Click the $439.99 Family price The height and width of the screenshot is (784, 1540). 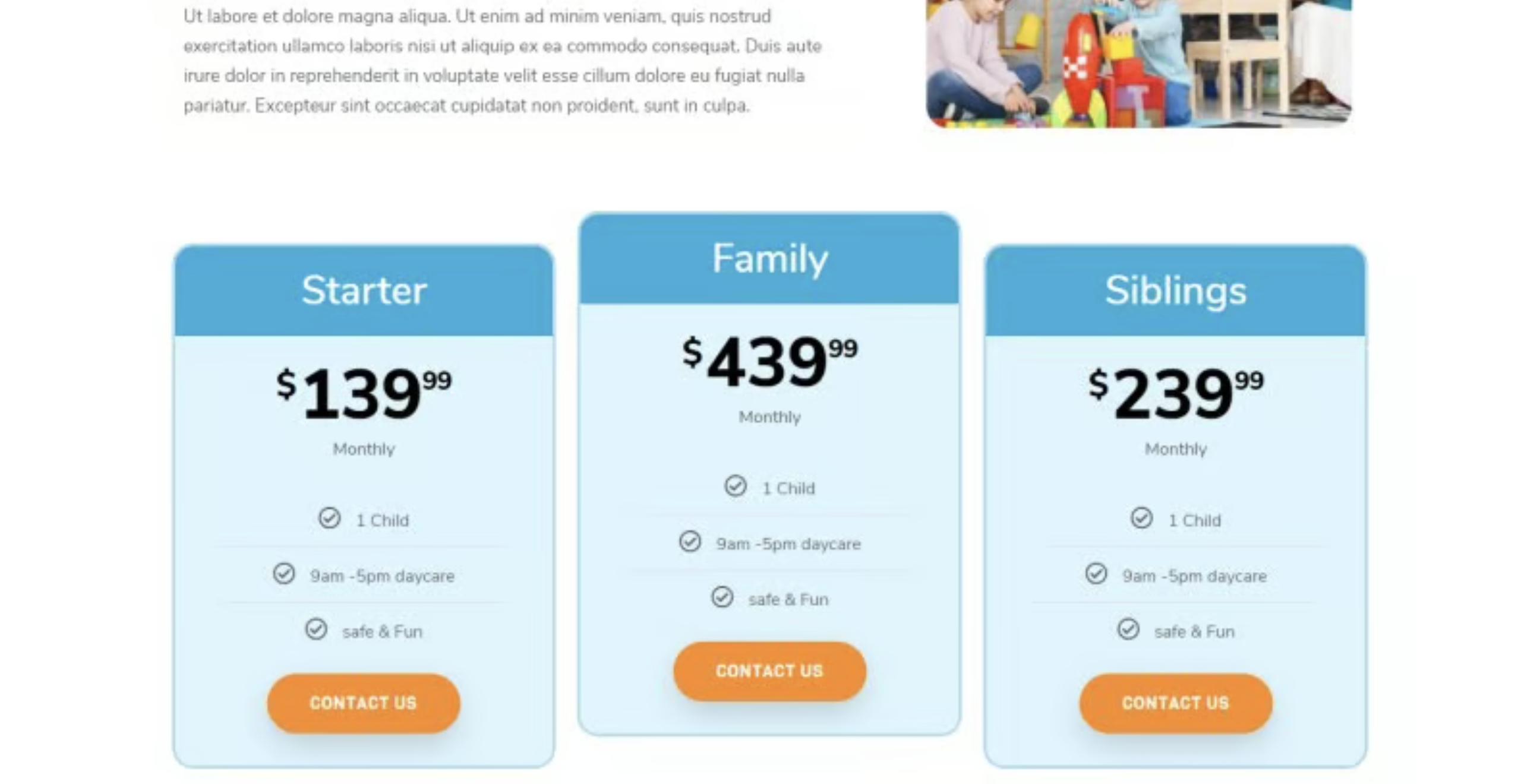[769, 361]
